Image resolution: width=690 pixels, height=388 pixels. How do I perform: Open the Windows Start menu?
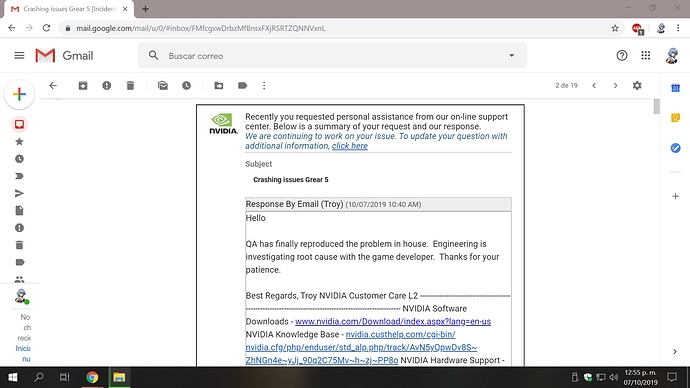pyautogui.click(x=12, y=377)
